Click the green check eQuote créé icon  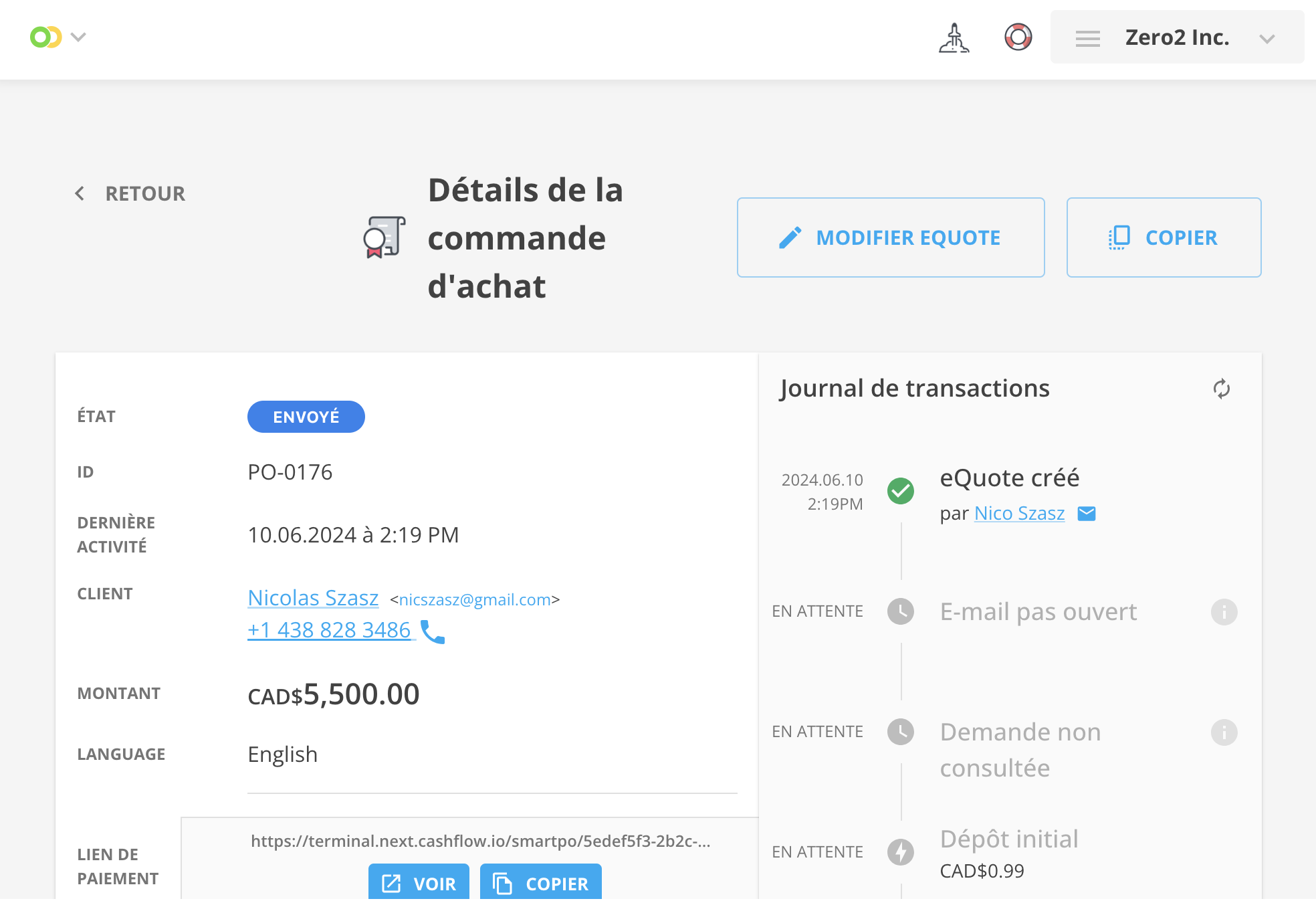click(x=901, y=491)
